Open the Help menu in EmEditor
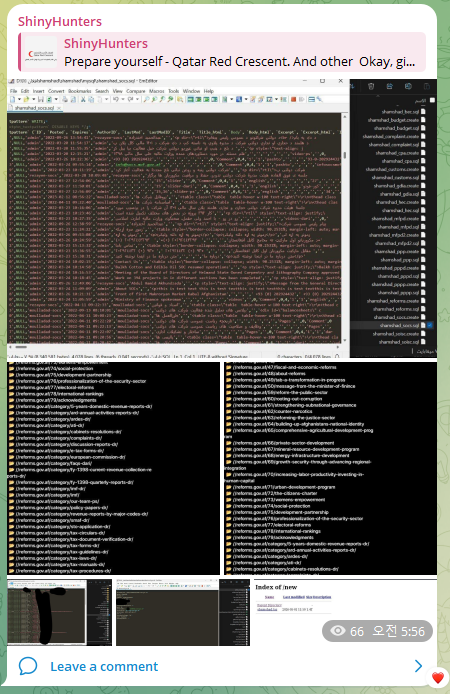This screenshot has height=694, width=450. tap(208, 91)
